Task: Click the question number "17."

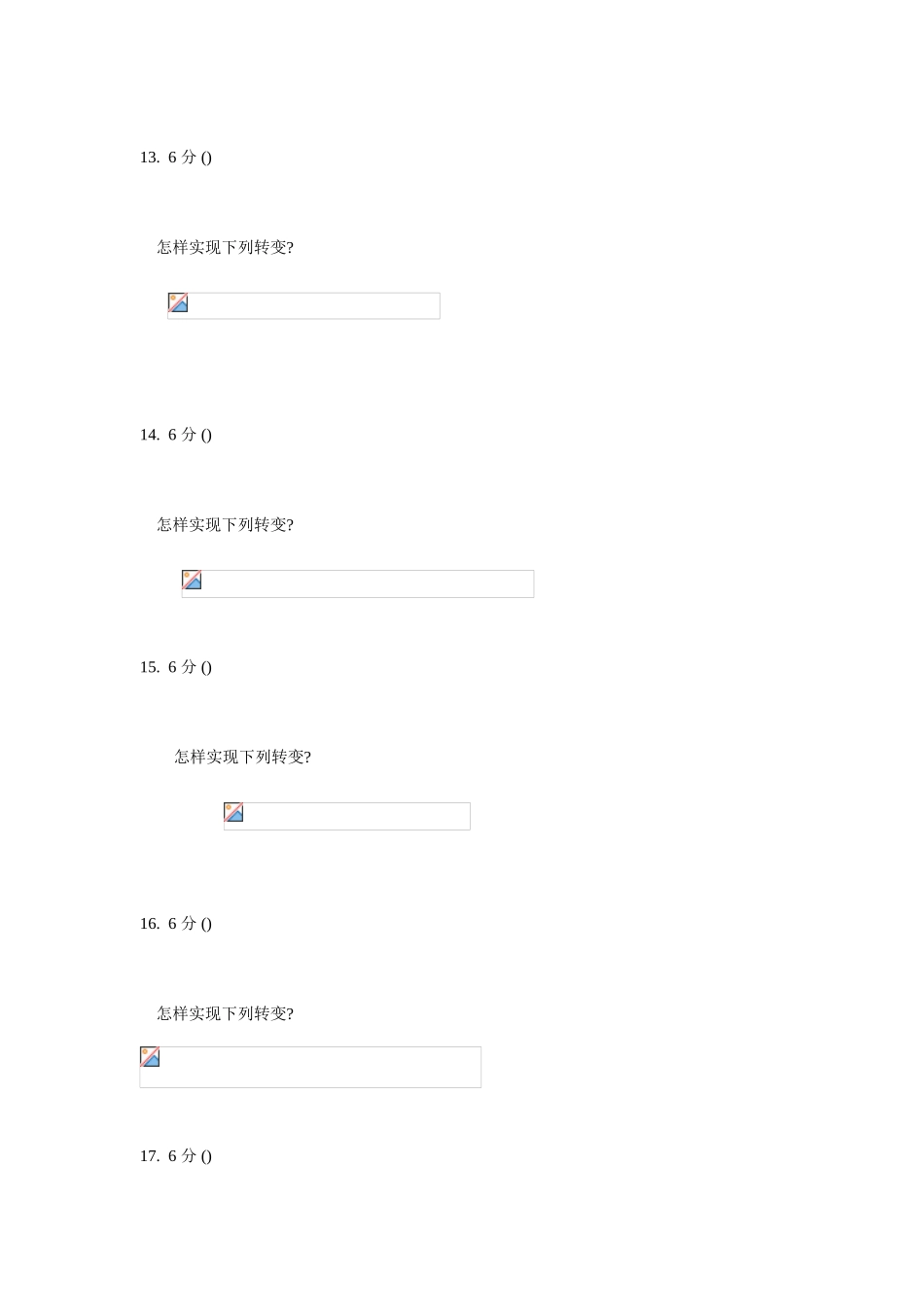Action: pyautogui.click(x=150, y=1156)
